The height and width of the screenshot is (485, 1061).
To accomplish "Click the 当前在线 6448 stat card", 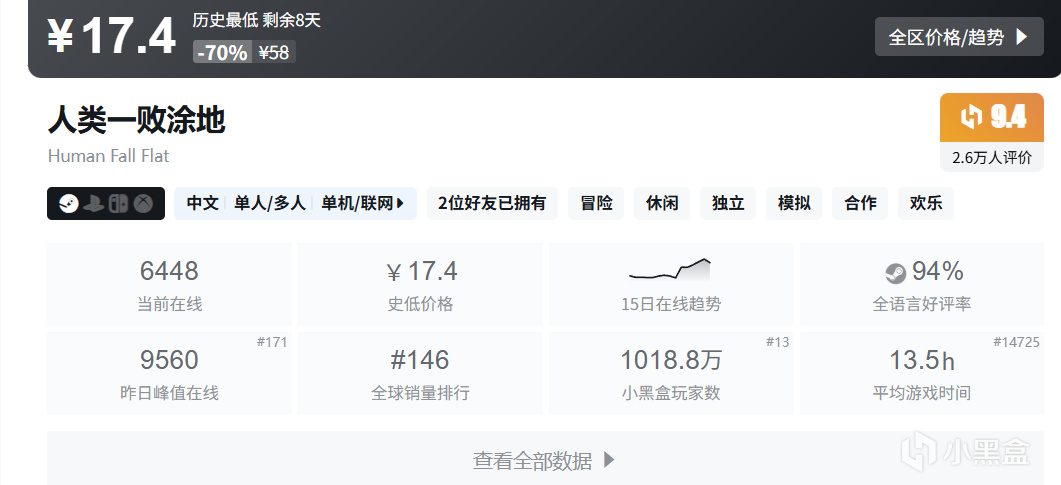I will pos(169,285).
